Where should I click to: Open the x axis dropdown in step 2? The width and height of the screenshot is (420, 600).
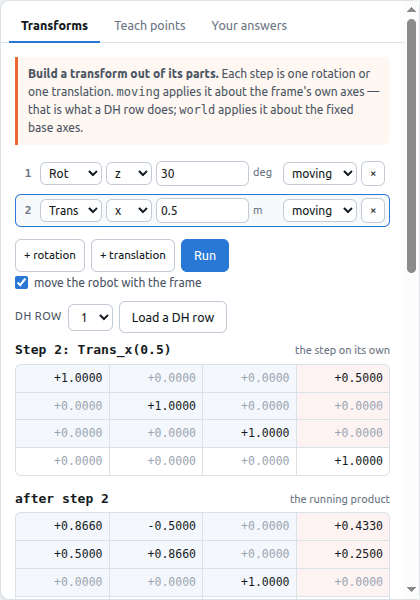point(129,211)
